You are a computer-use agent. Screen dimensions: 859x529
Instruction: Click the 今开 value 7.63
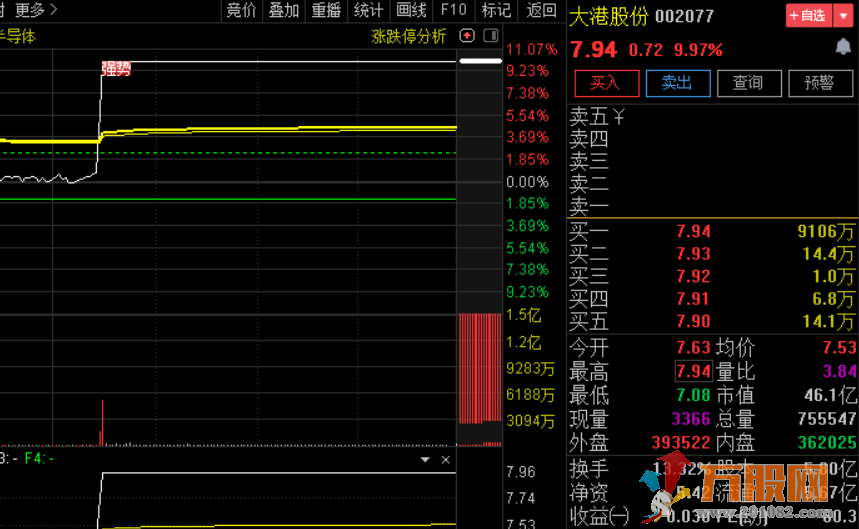point(693,348)
